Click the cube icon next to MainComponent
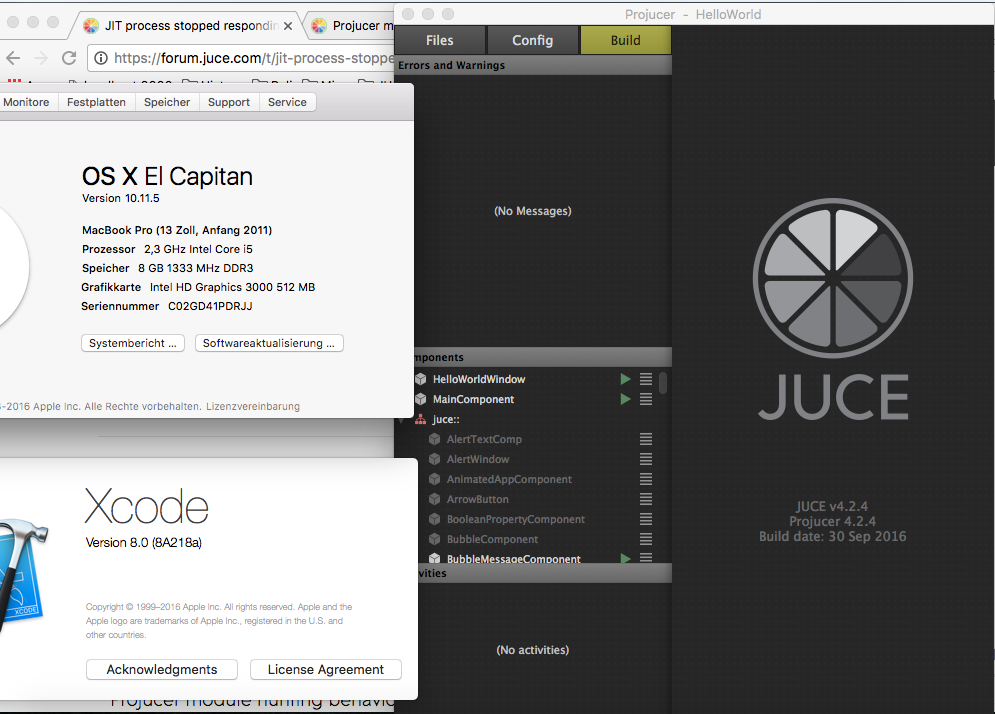The image size is (995, 714). tap(421, 399)
